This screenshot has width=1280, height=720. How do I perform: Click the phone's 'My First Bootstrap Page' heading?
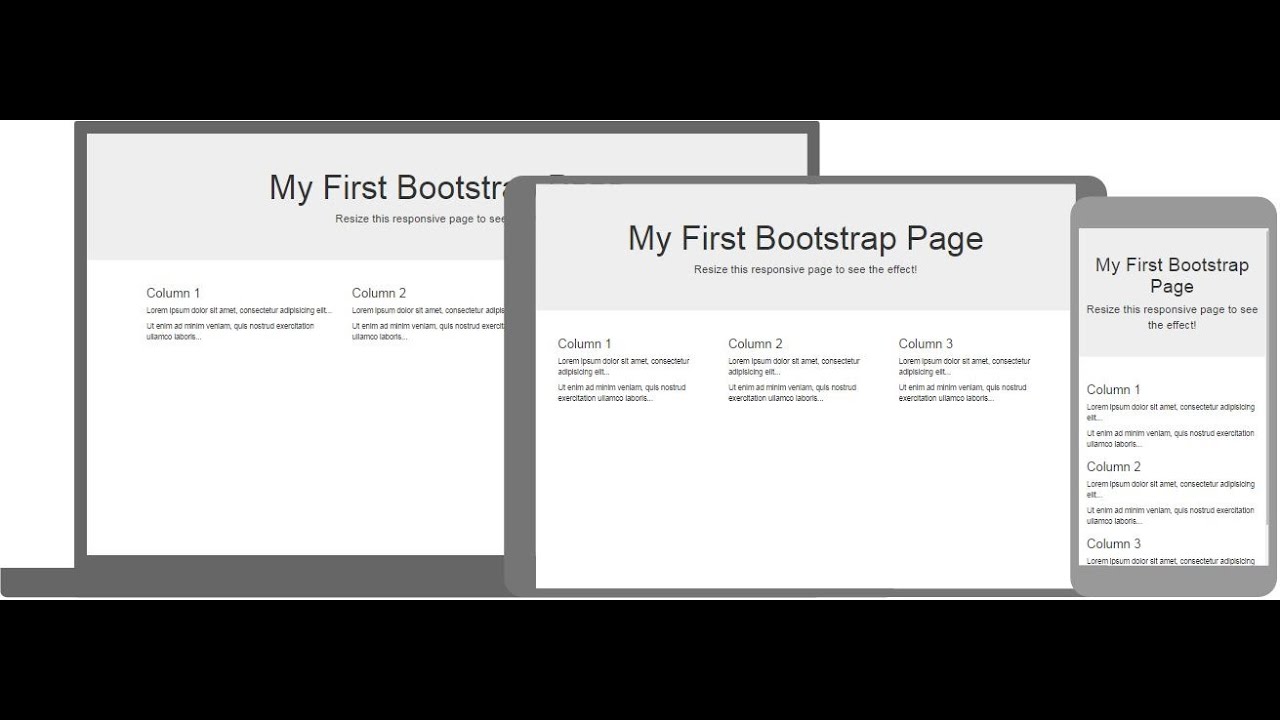click(1172, 276)
